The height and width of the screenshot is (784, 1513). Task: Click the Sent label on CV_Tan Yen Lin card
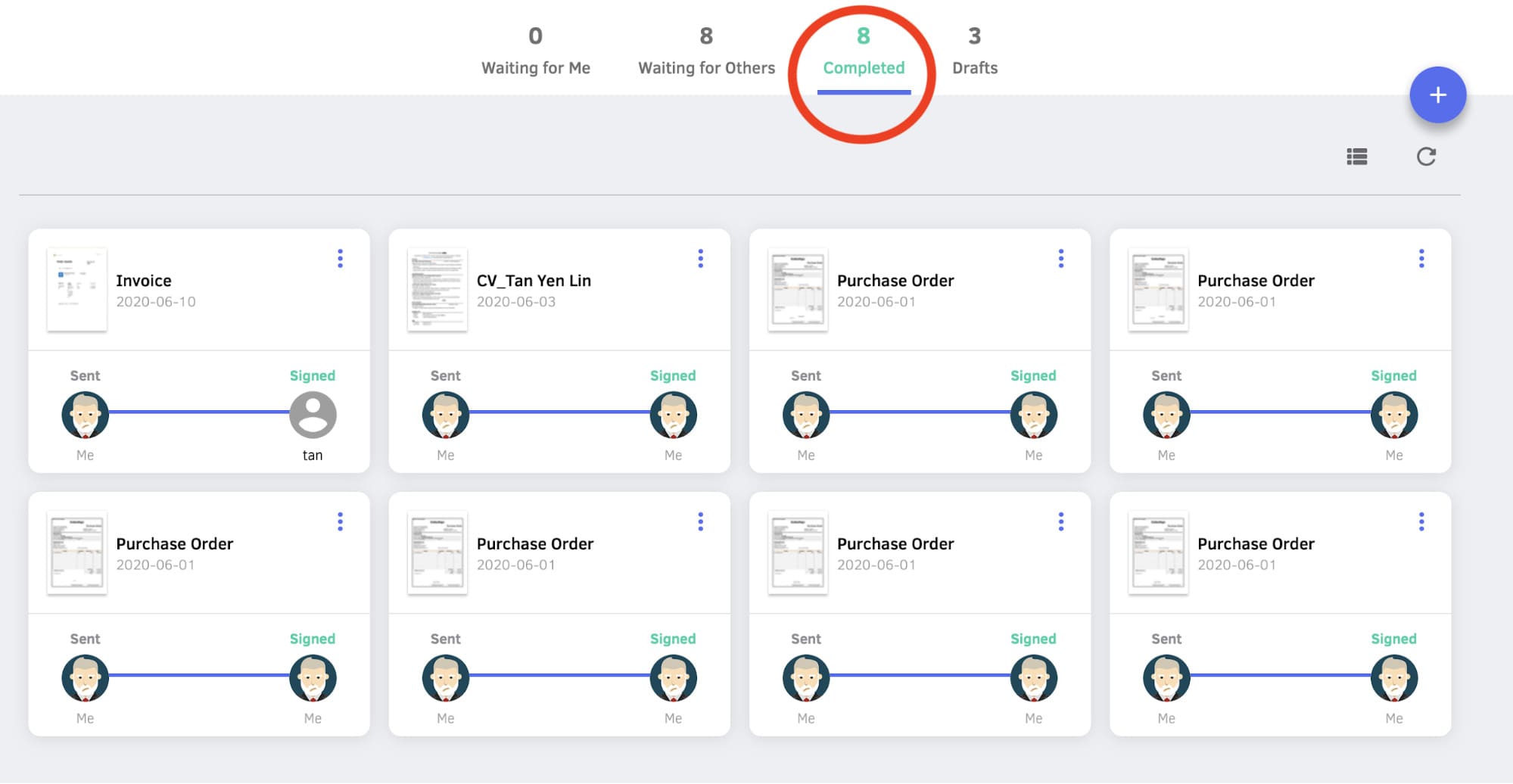coord(445,376)
